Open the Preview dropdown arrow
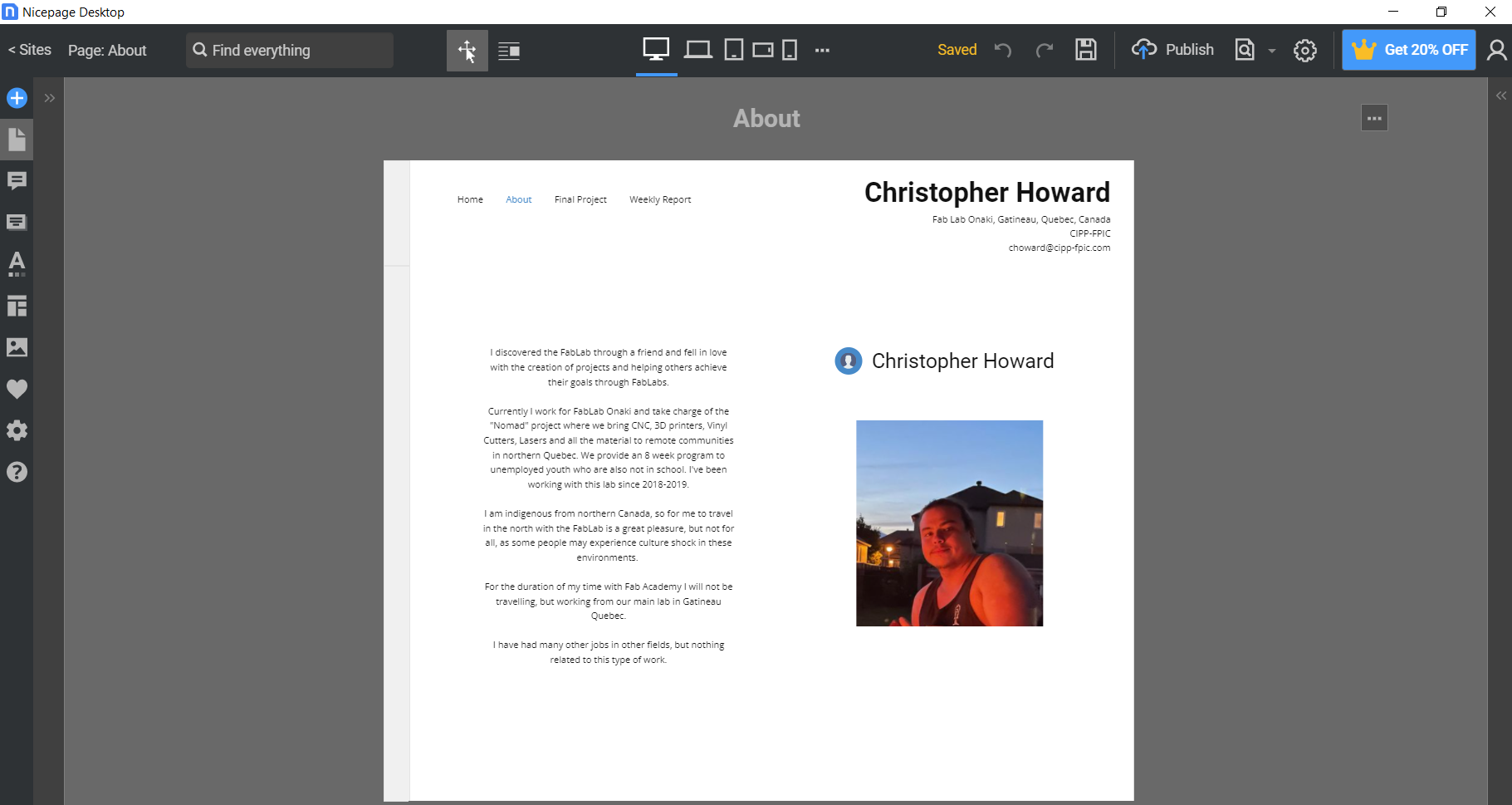This screenshot has width=1512, height=805. click(x=1271, y=51)
